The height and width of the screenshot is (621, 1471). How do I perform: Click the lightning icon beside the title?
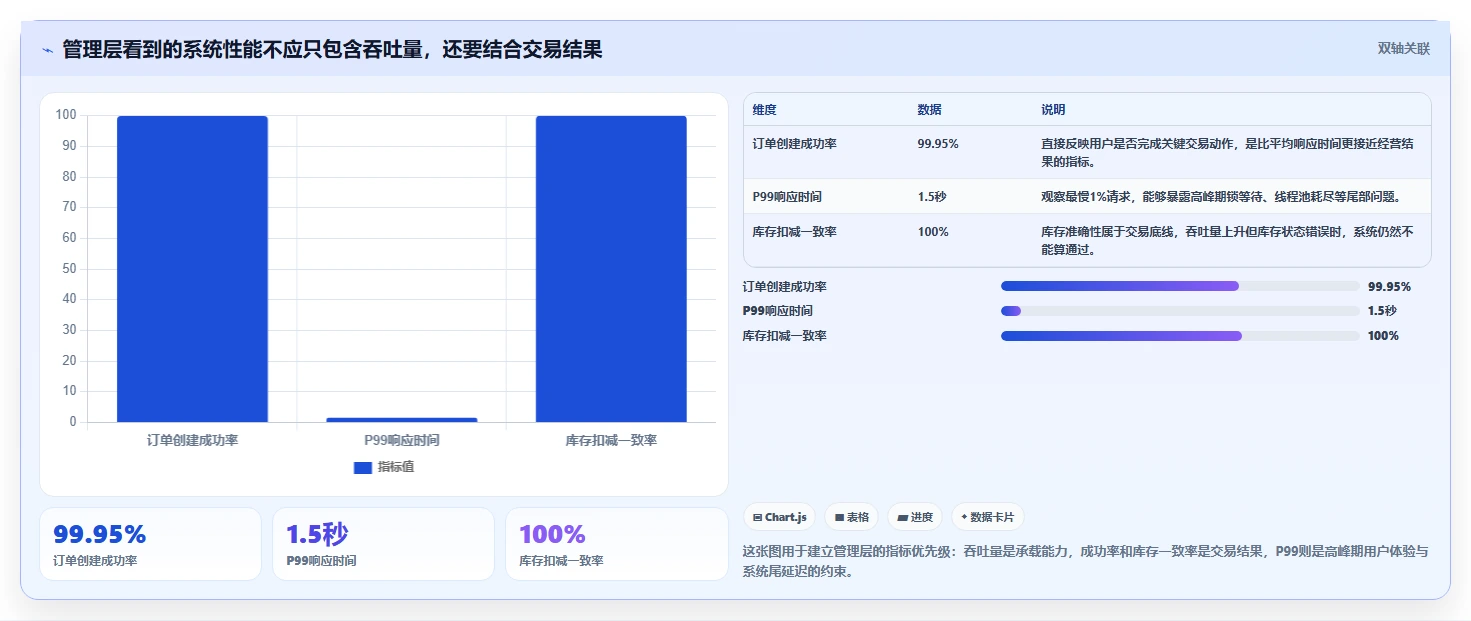(47, 50)
